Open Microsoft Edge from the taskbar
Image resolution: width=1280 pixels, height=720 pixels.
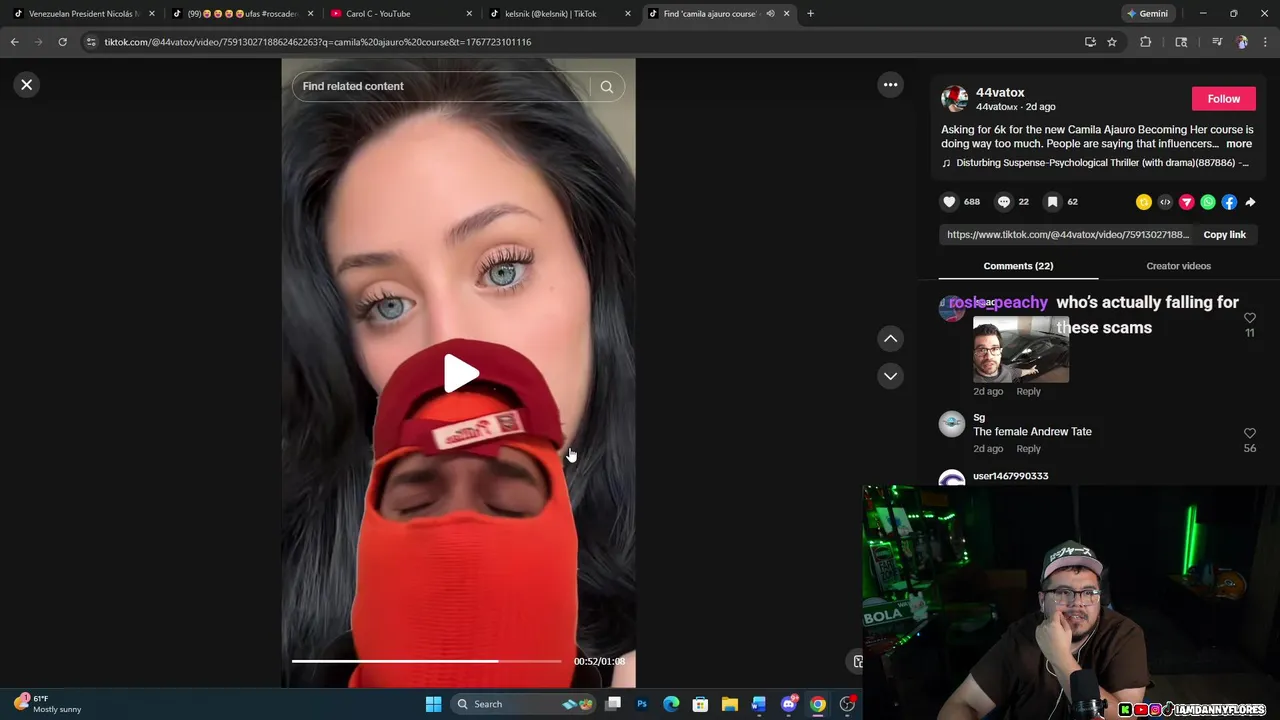click(671, 704)
